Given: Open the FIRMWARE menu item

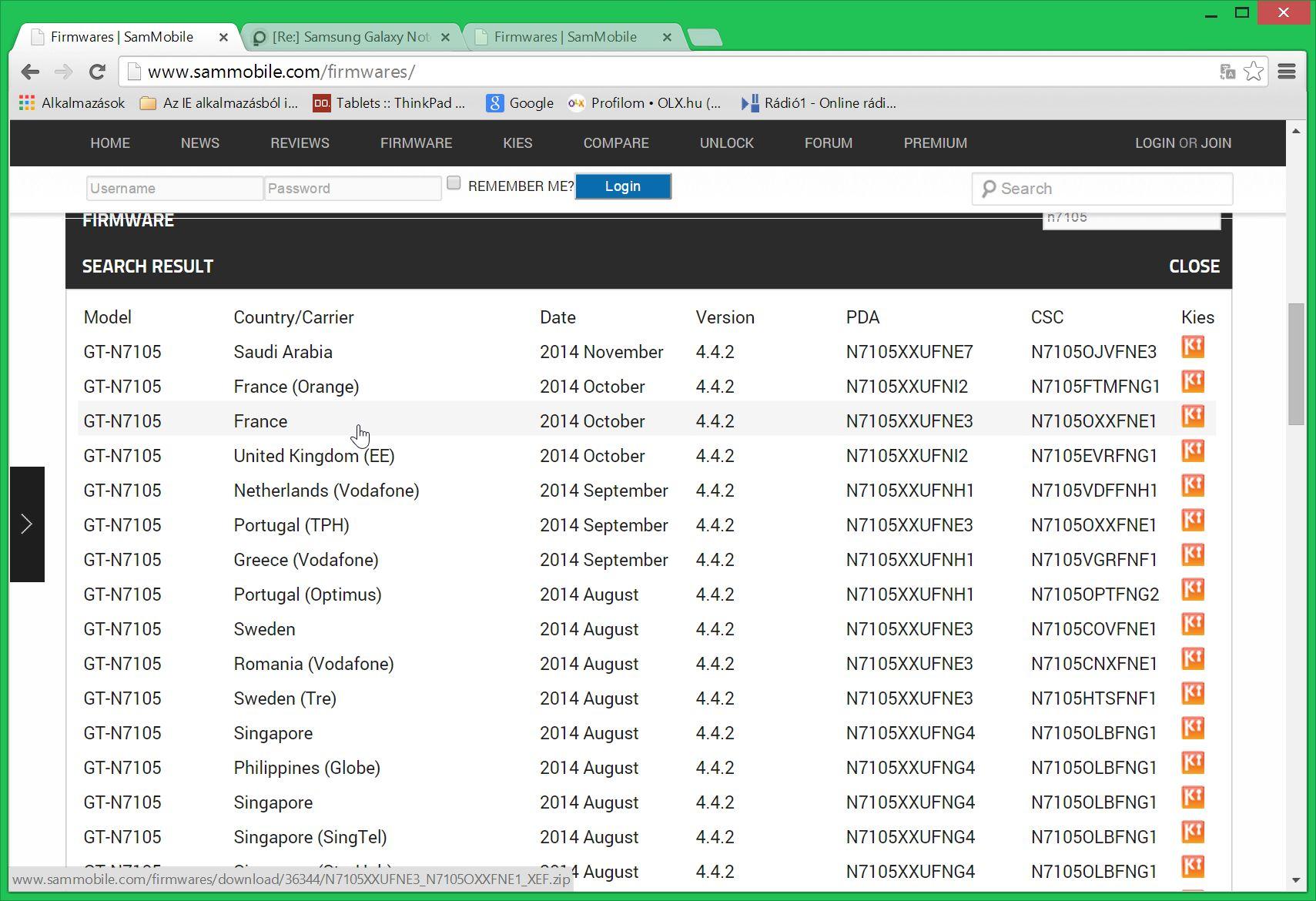Looking at the screenshot, I should point(416,143).
